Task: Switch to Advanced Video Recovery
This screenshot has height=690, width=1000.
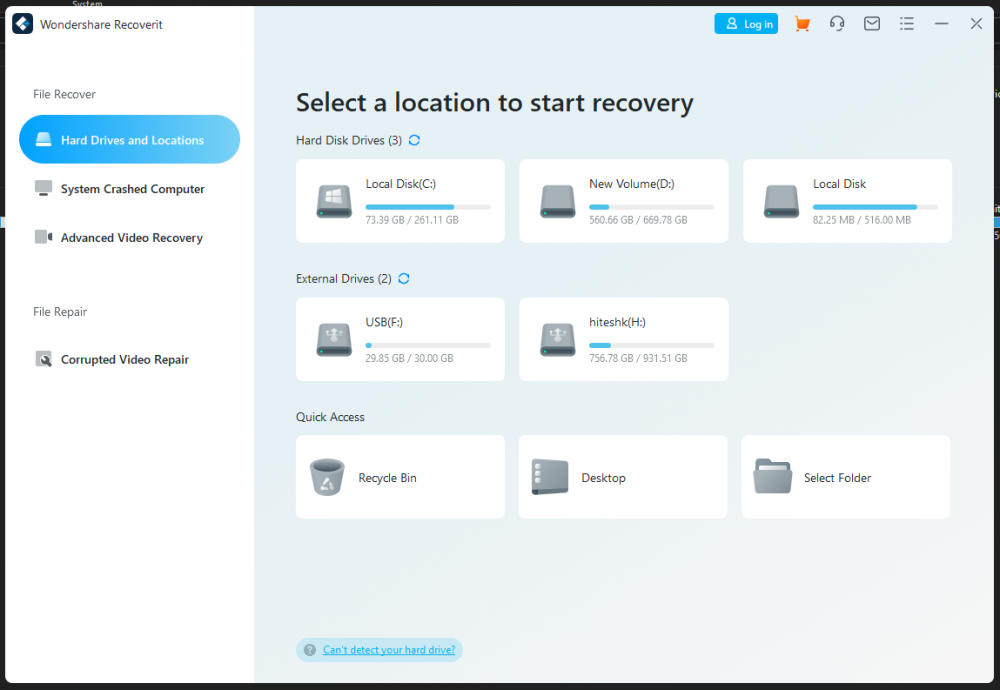Action: pos(129,238)
